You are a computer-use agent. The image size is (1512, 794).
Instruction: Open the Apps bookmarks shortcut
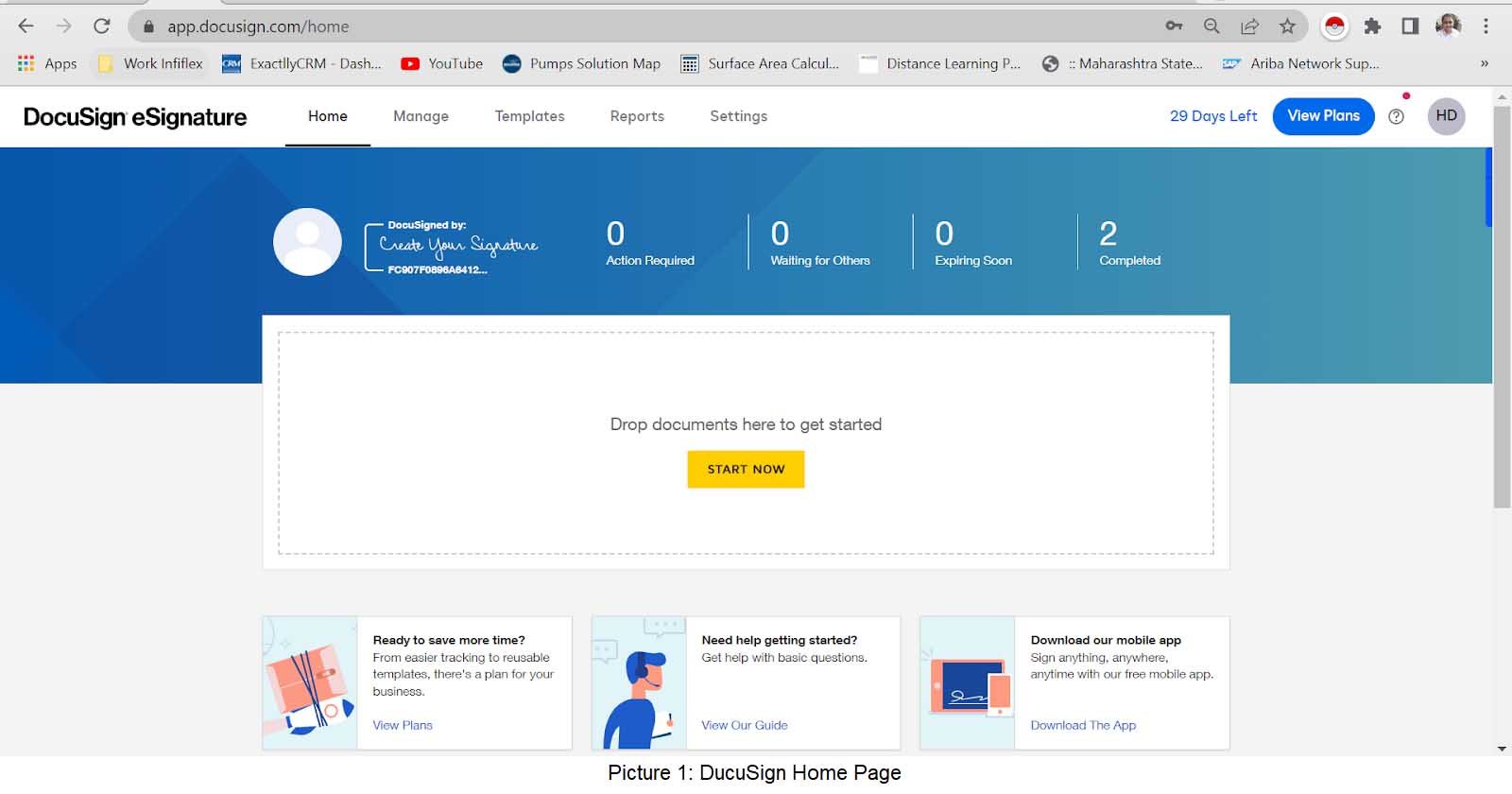click(47, 63)
